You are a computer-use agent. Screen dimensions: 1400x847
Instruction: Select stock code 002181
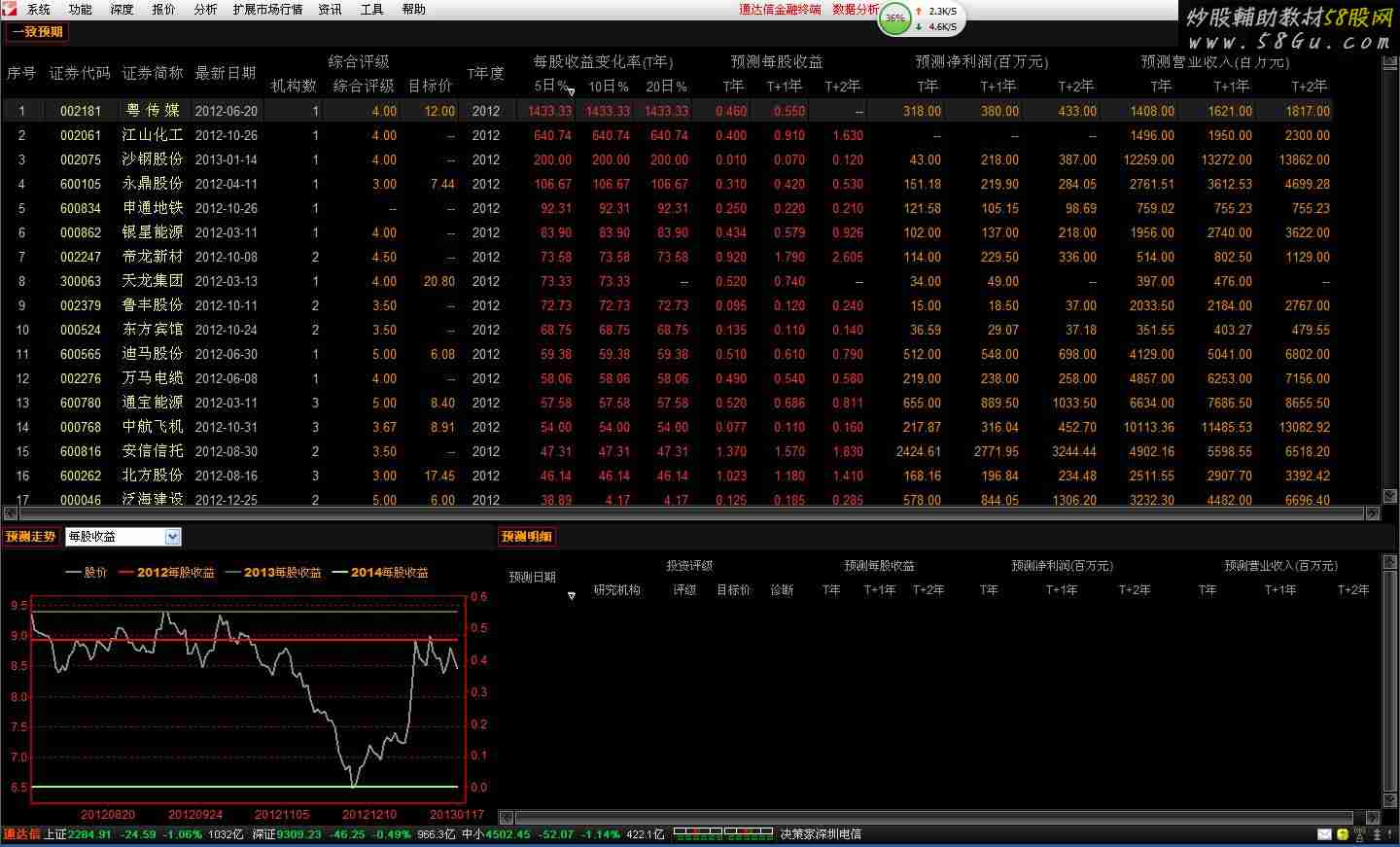tap(81, 111)
